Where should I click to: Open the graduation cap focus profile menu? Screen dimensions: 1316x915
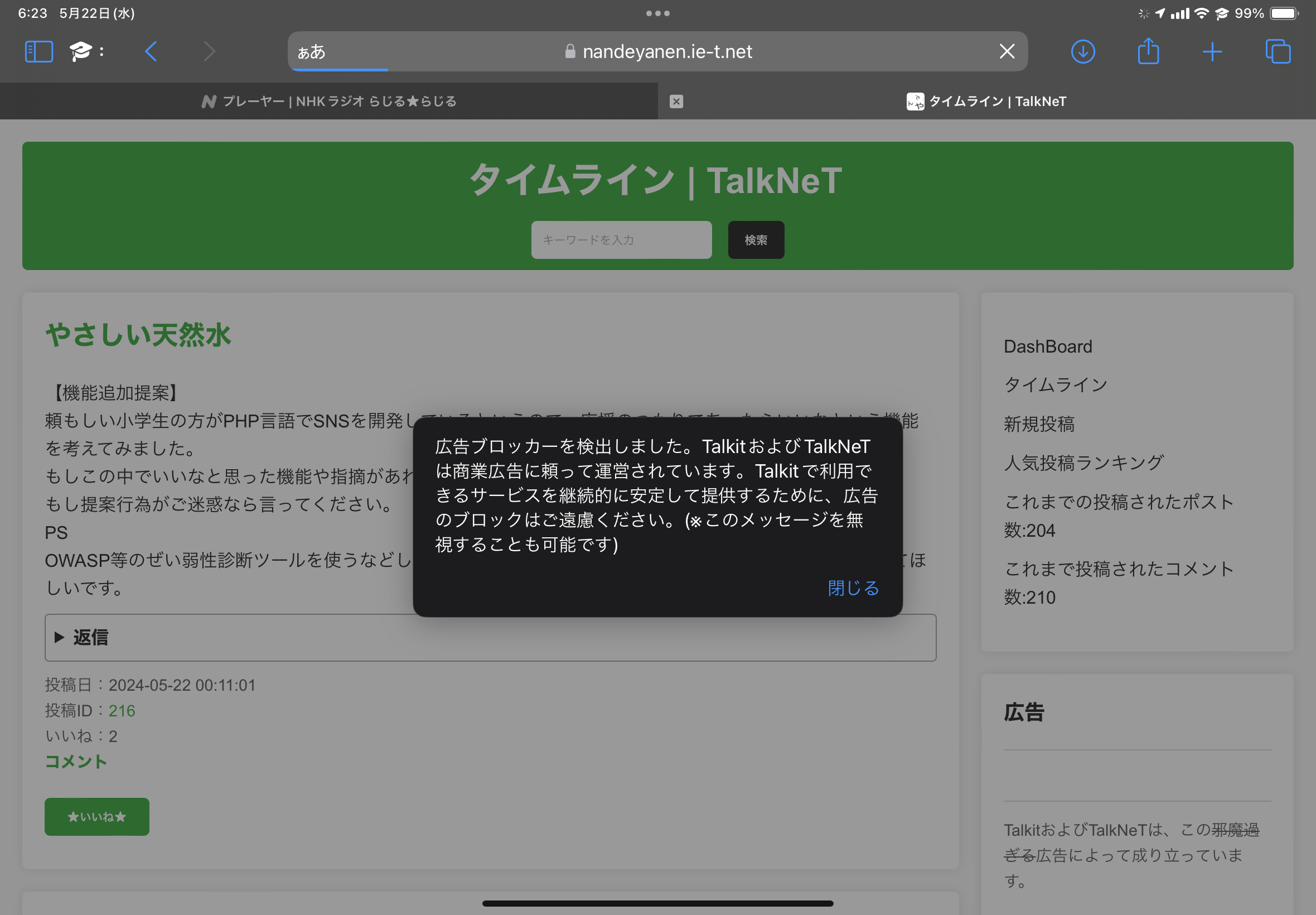[x=86, y=51]
